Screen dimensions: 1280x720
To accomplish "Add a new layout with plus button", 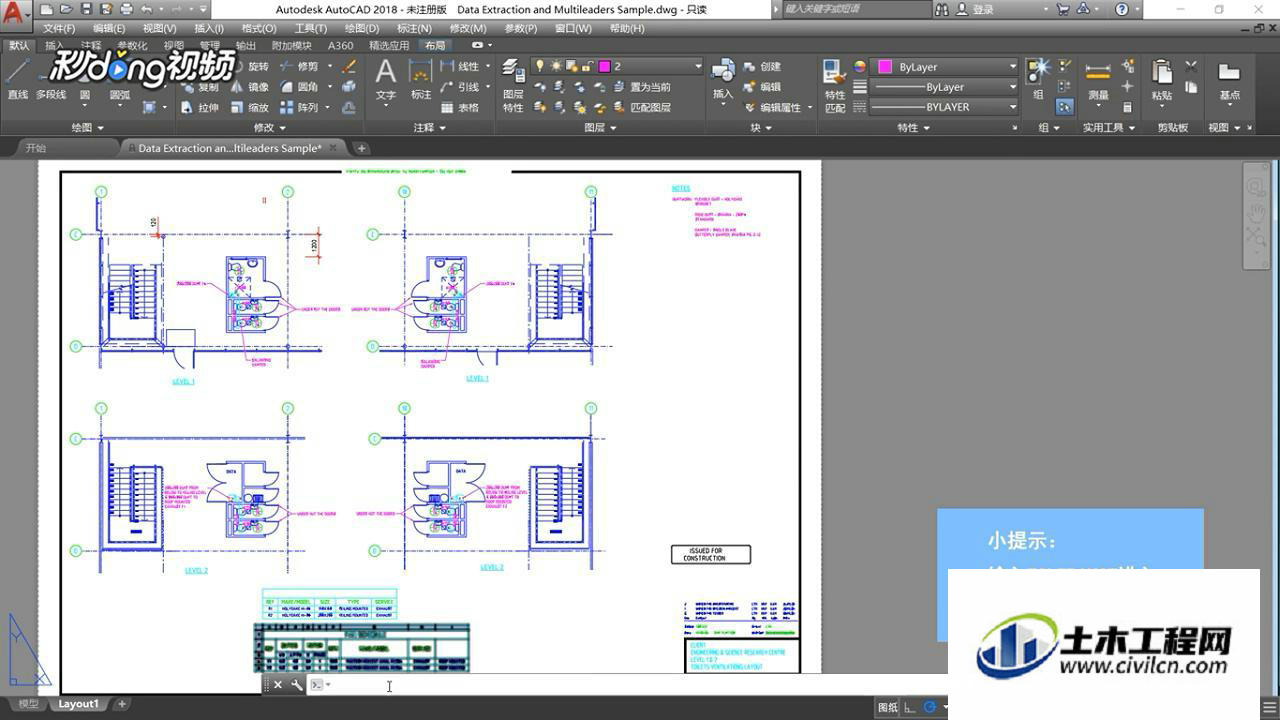I will click(x=122, y=704).
